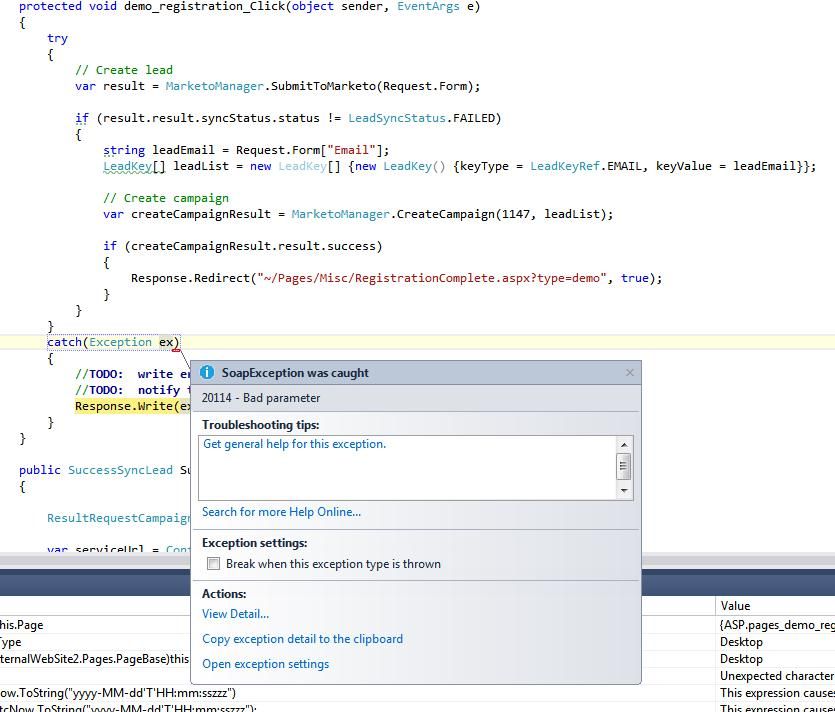This screenshot has height=712, width=835.
Task: Open View Detail for the exception
Action: 235,614
